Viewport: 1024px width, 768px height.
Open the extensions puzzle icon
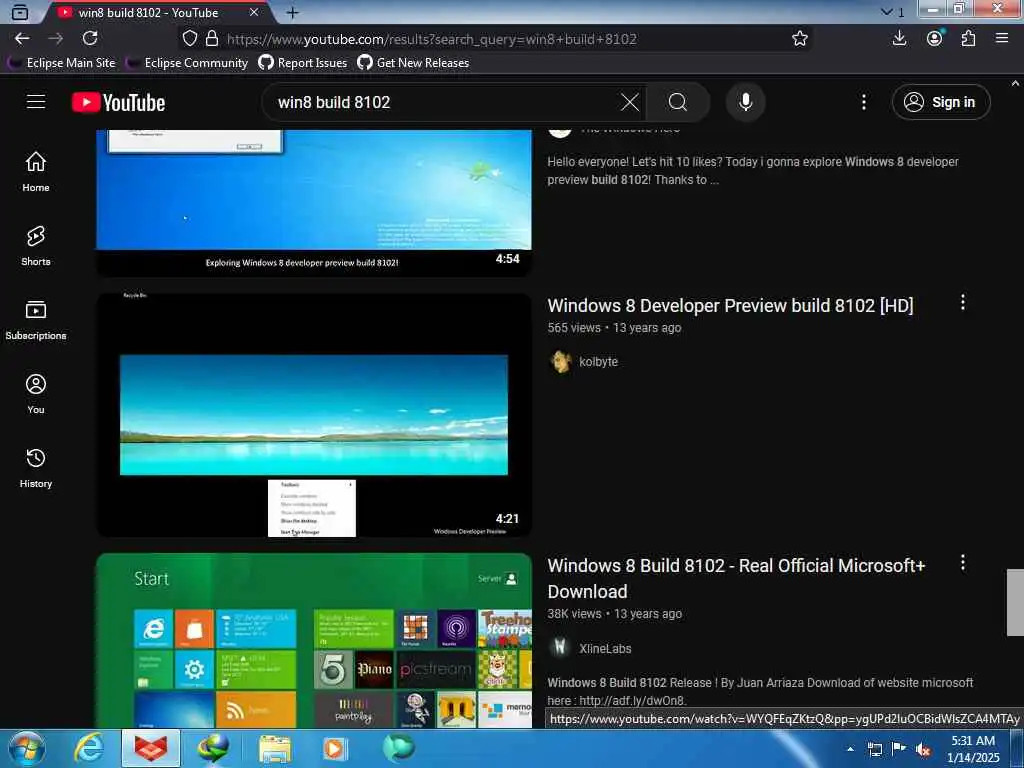coord(968,39)
